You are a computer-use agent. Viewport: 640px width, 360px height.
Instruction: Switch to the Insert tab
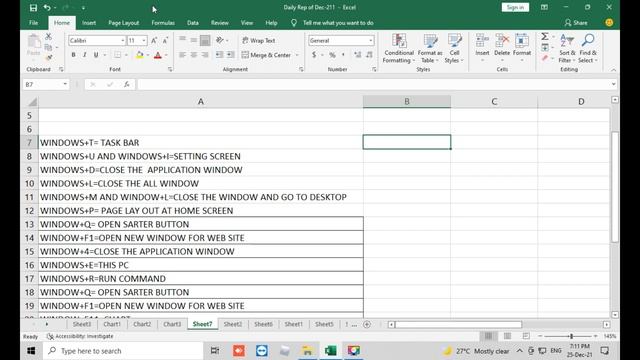tap(89, 23)
